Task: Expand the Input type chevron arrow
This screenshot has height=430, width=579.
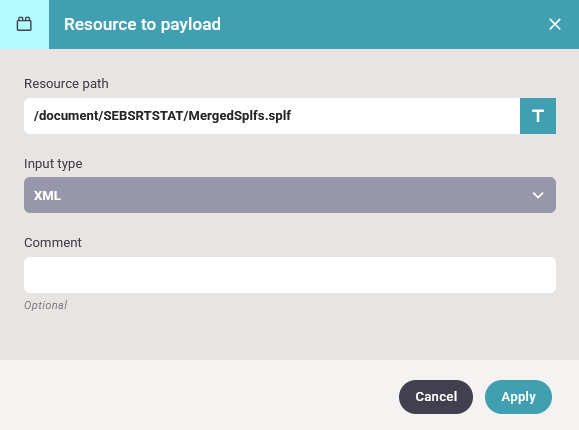Action: click(538, 195)
